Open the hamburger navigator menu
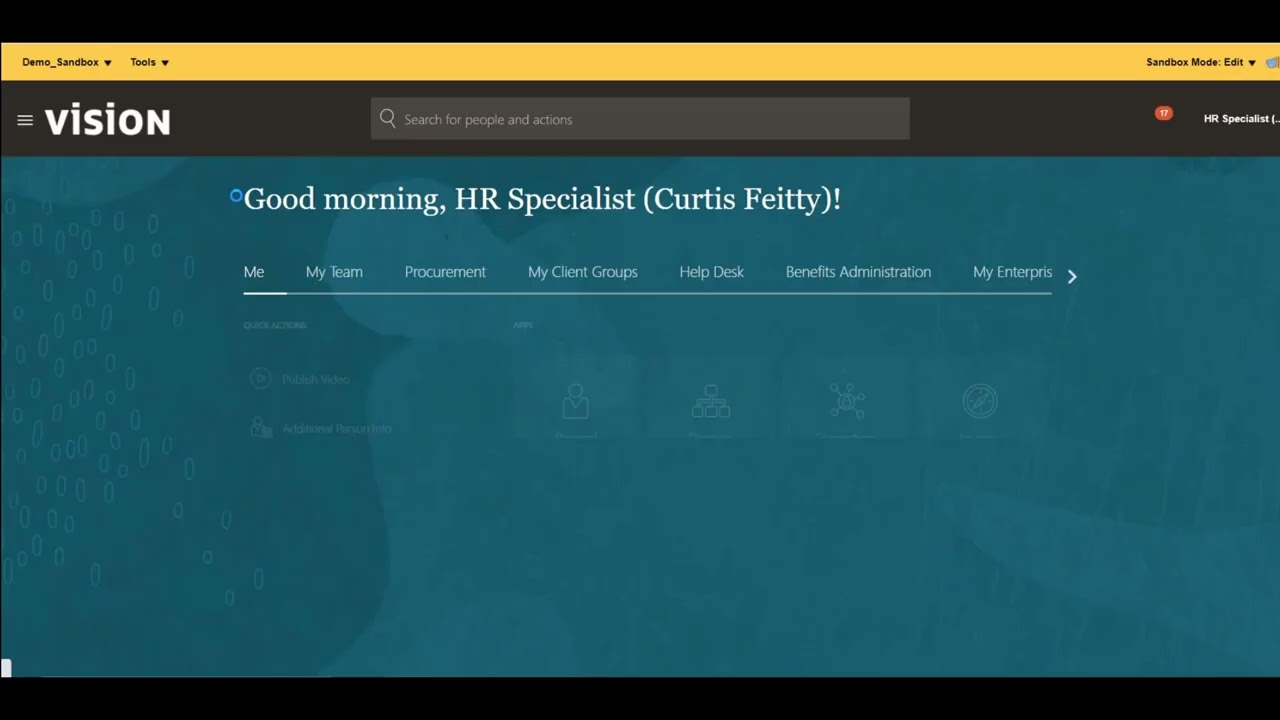The image size is (1280, 720). point(25,120)
